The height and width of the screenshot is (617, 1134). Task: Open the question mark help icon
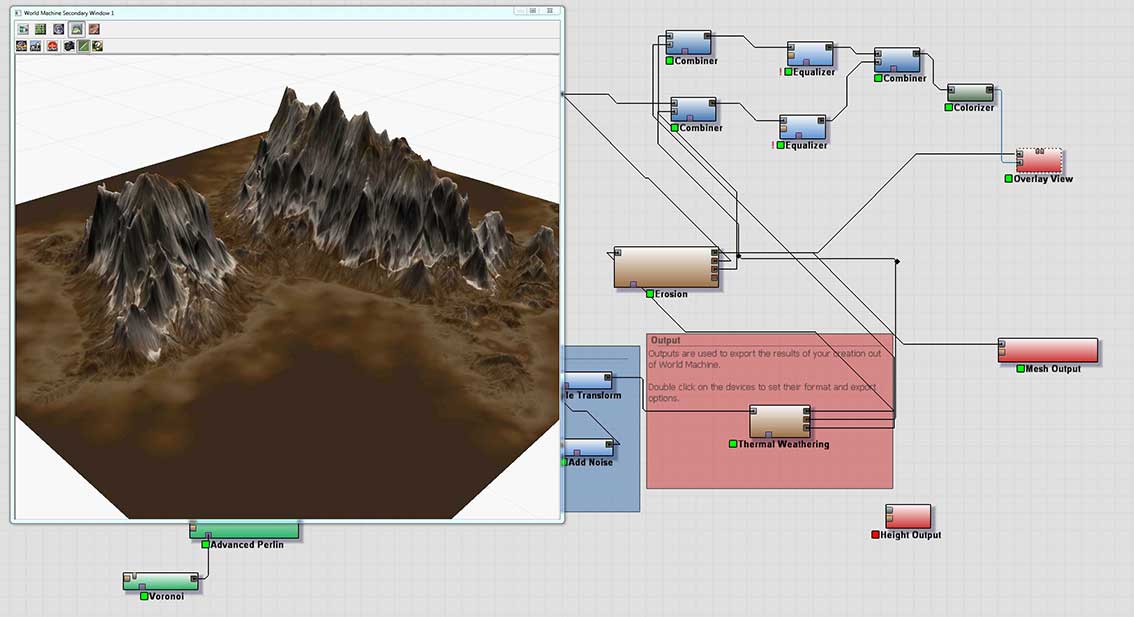(x=98, y=46)
